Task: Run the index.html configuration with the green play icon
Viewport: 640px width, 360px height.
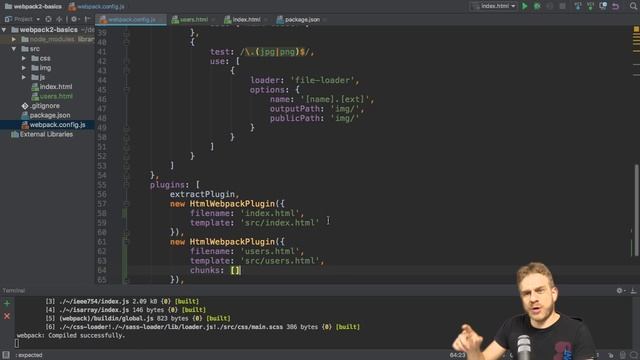Action: pyautogui.click(x=524, y=6)
